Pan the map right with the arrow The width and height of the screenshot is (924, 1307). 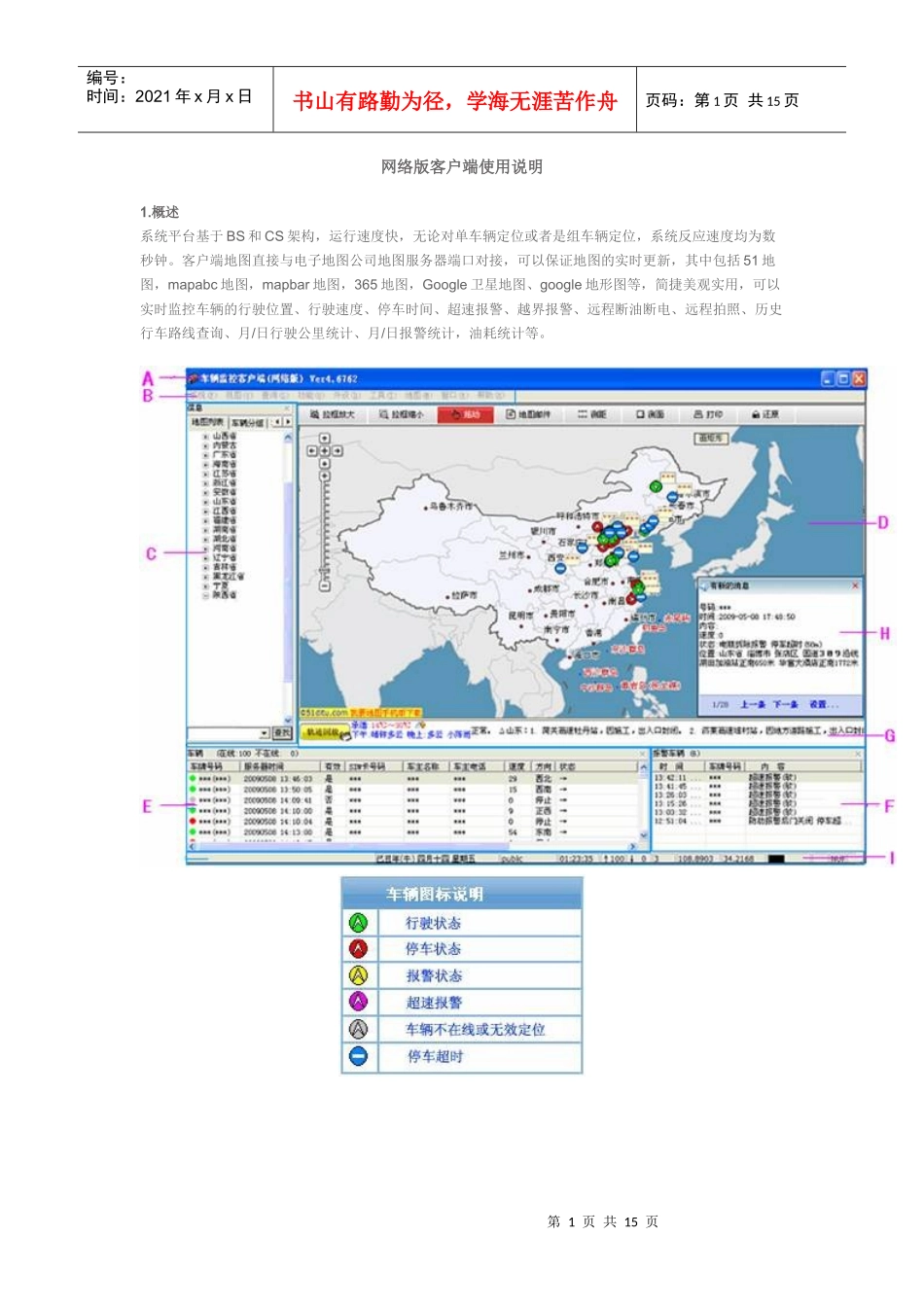click(x=338, y=451)
